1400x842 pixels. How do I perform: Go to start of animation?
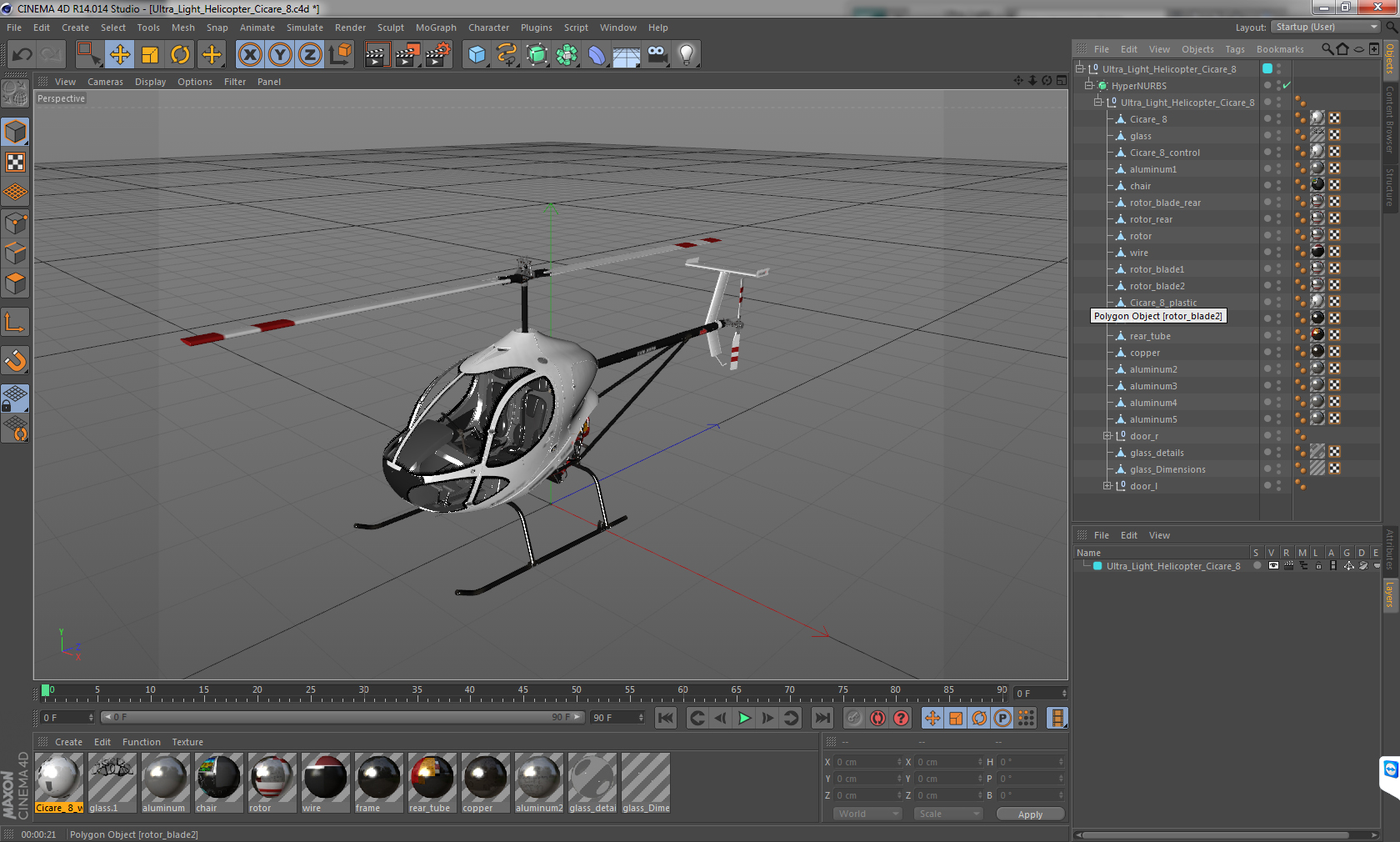[x=665, y=718]
